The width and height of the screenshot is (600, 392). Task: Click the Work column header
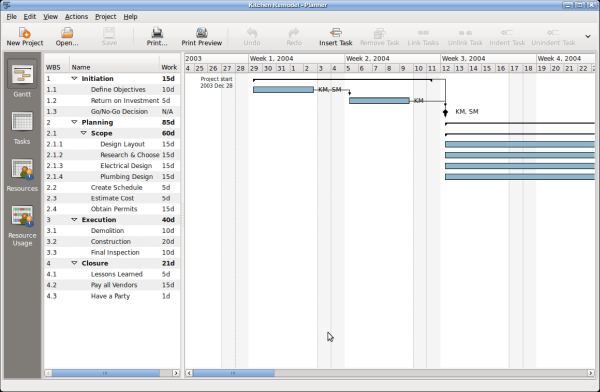(169, 67)
